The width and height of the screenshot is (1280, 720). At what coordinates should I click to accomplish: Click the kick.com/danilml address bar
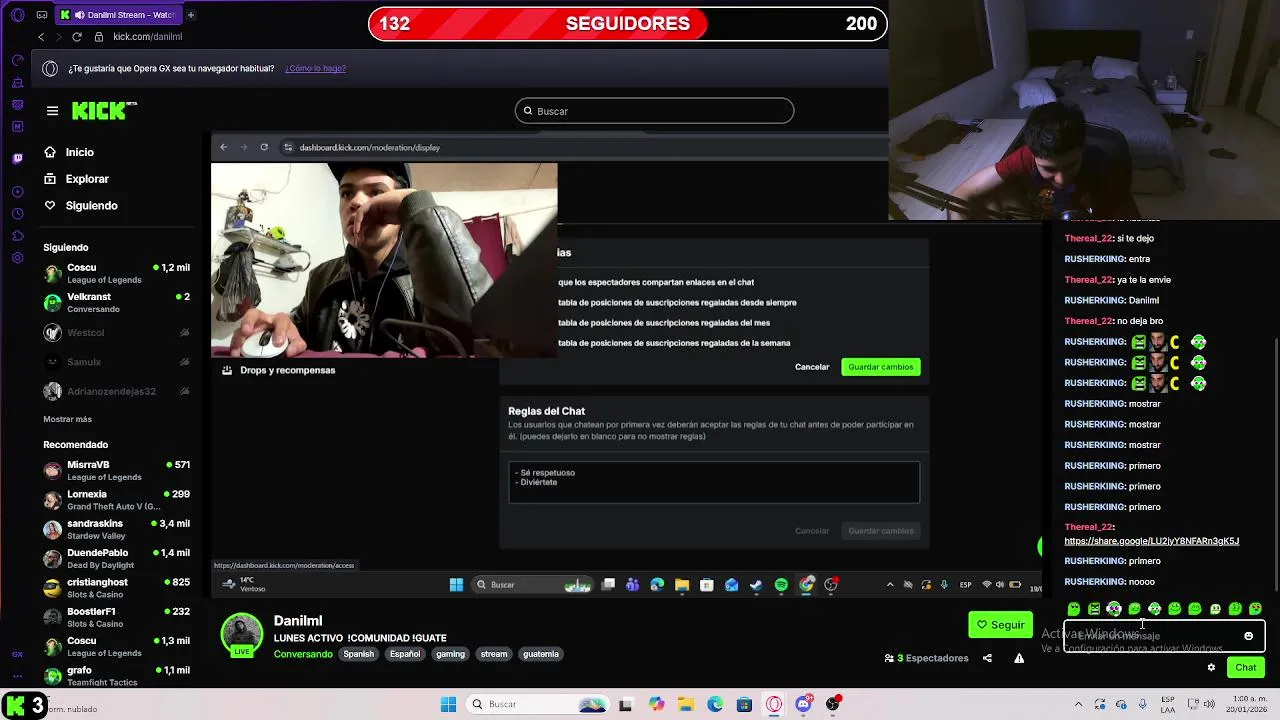pyautogui.click(x=147, y=37)
